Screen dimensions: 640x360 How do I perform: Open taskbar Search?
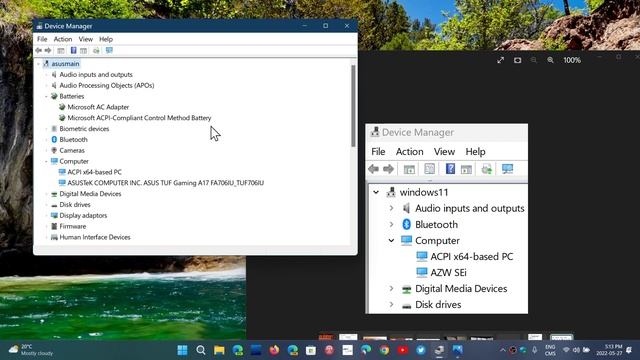click(201, 350)
